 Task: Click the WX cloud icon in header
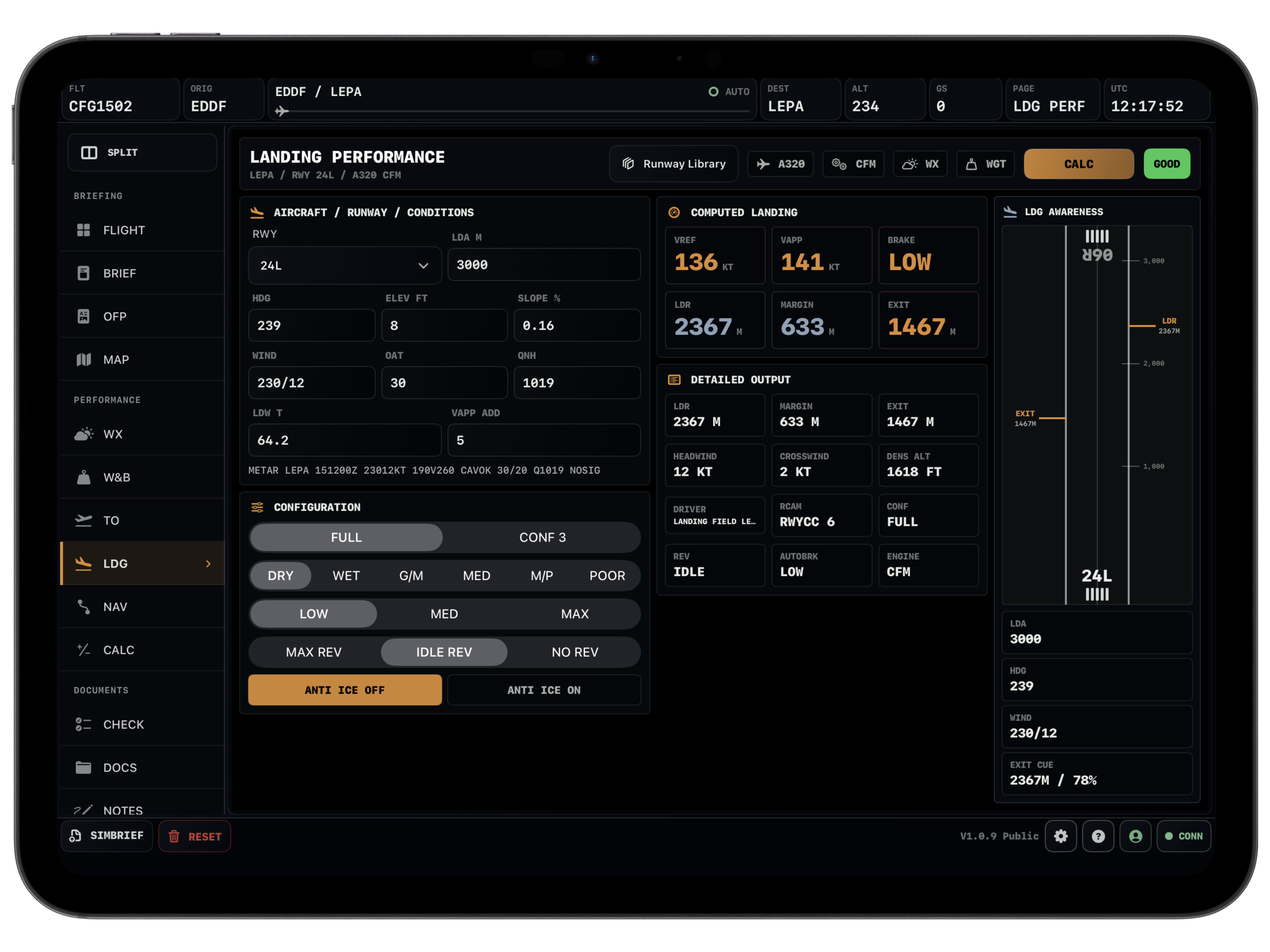pyautogui.click(x=910, y=164)
